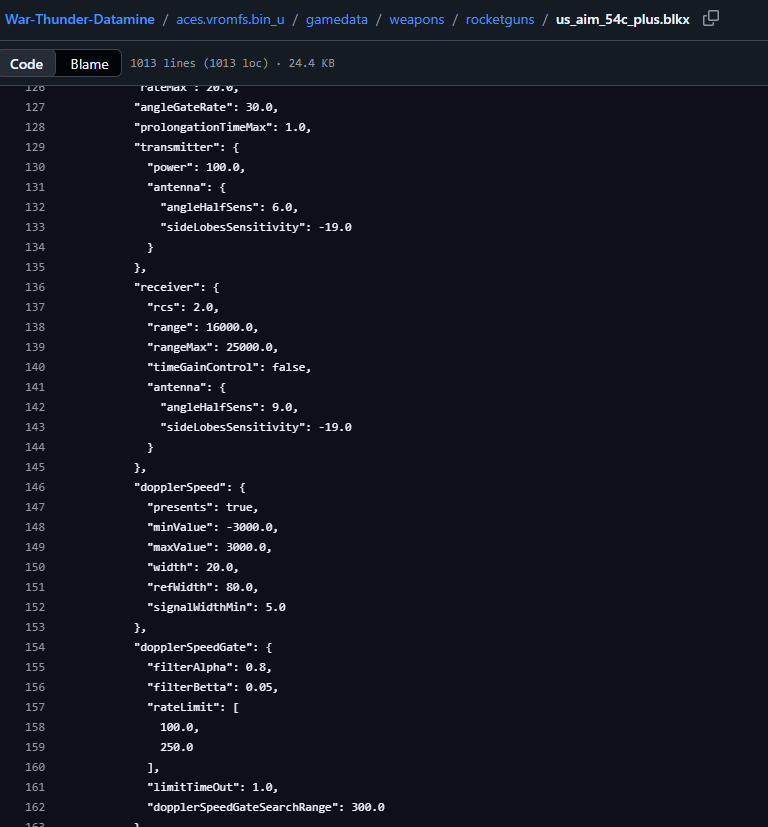Click the "angleGateRate": 30.0 line

click(206, 107)
